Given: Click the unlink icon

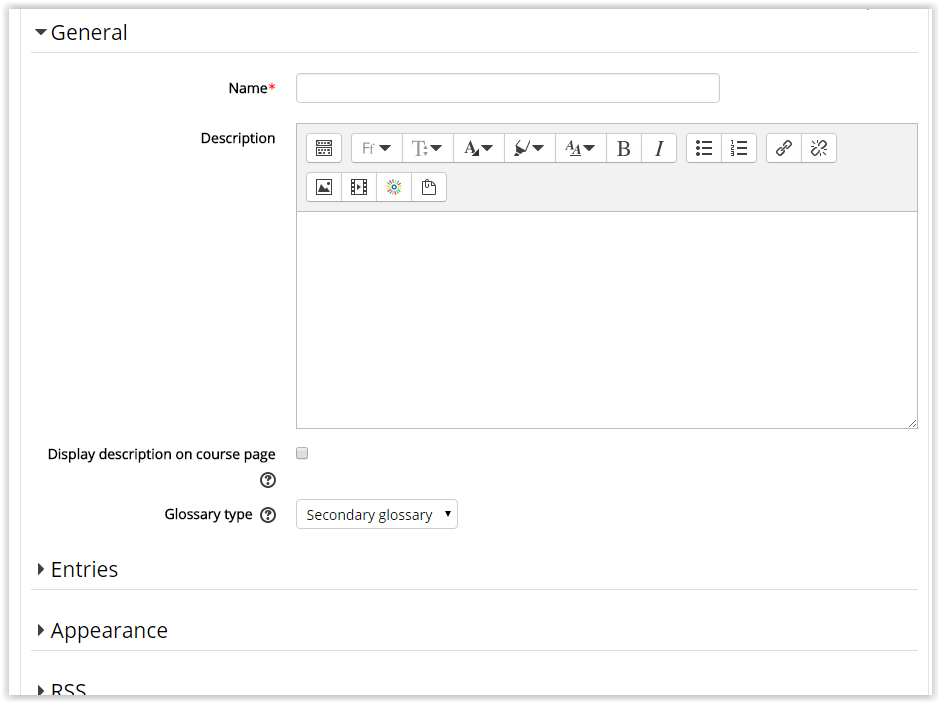Looking at the screenshot, I should (819, 148).
